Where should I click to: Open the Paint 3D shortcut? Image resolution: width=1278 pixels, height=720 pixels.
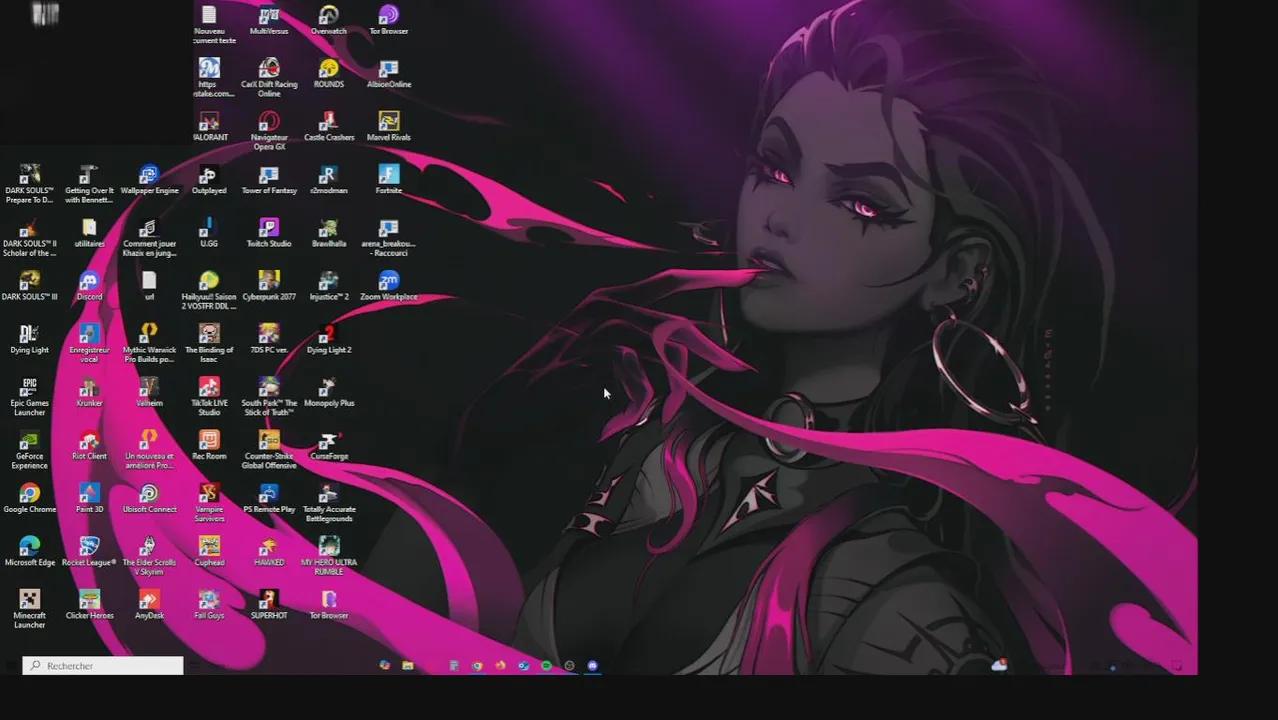click(x=89, y=498)
